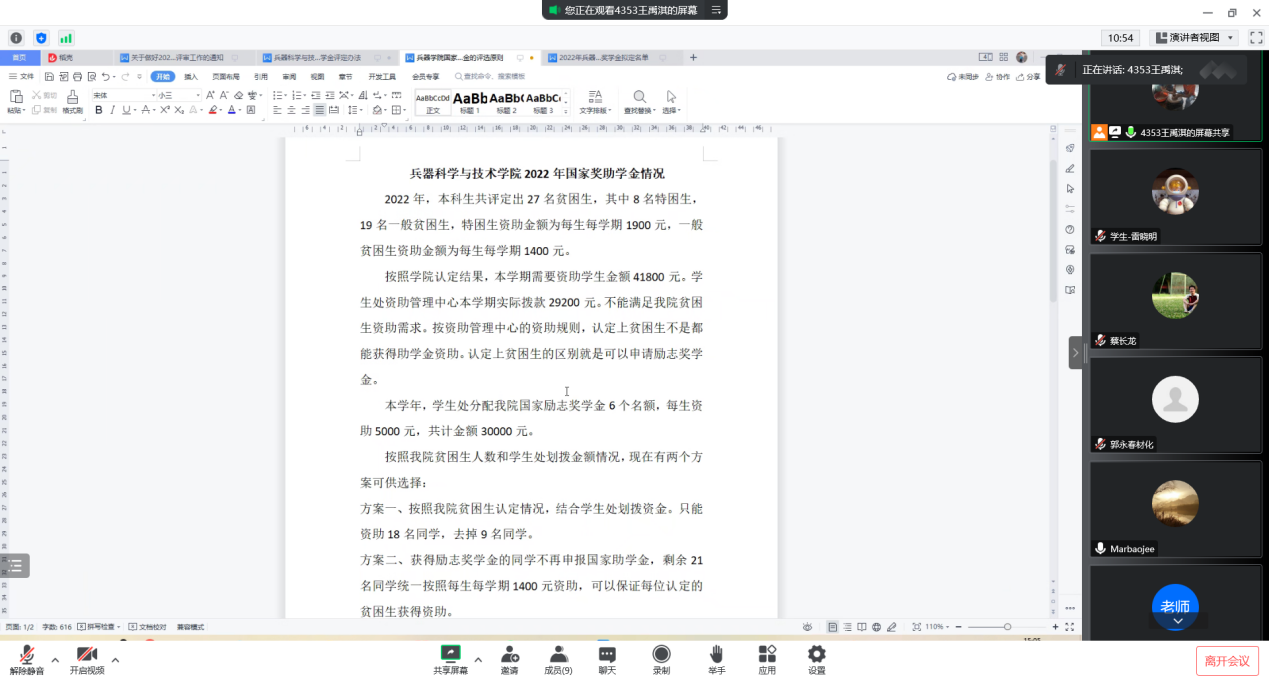Viewport: 1269px width, 679px height.
Task: Click the zoom slider in status bar
Action: 1007,627
